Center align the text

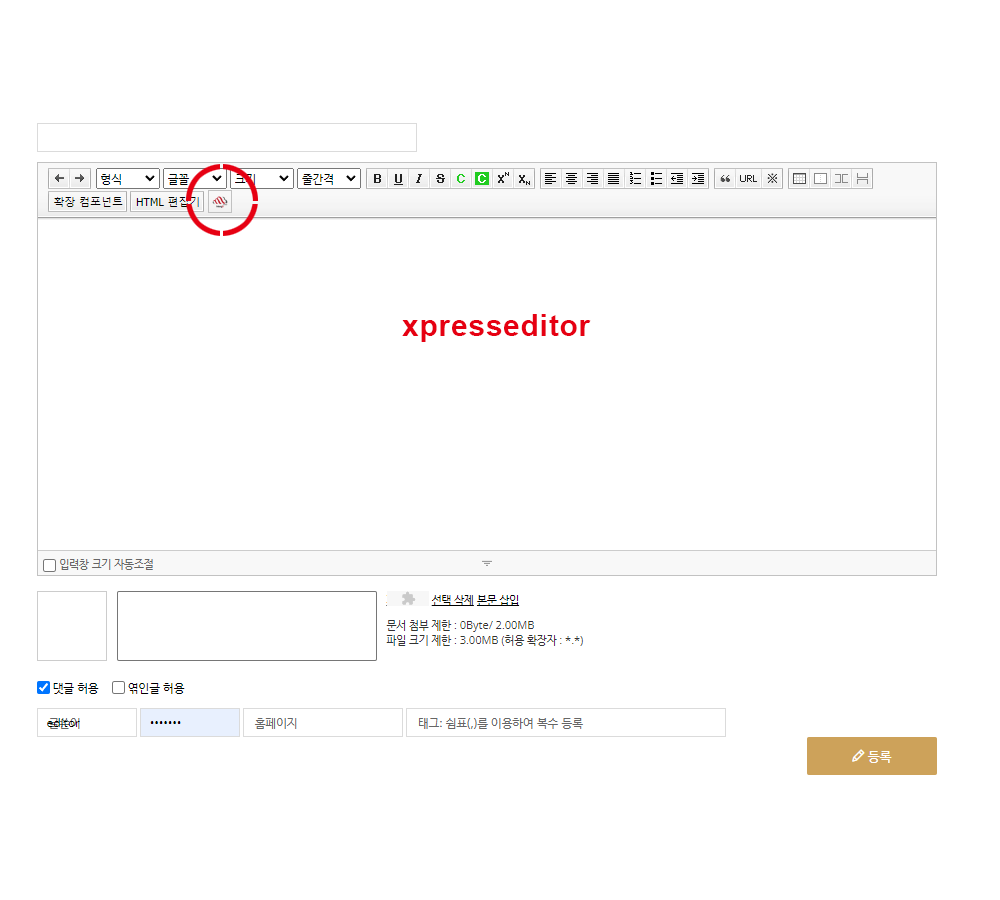pos(571,179)
